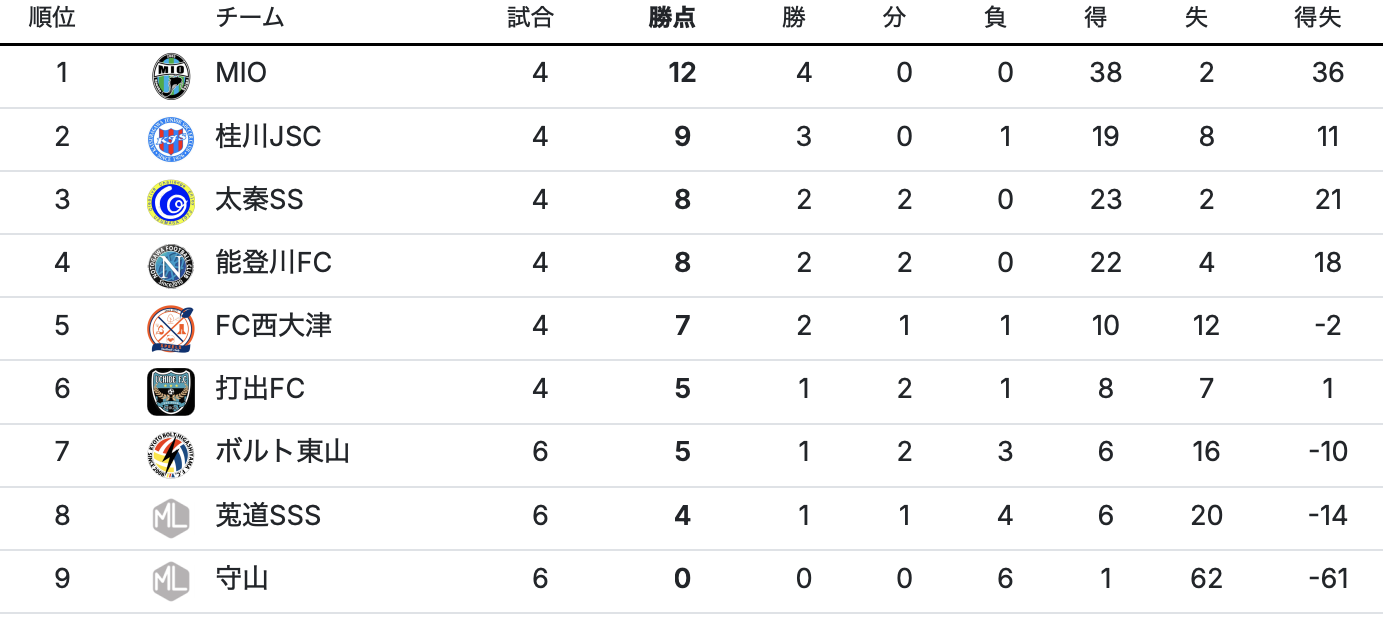Click the 守山 team name
This screenshot has height=620, width=1383.
pos(242,577)
